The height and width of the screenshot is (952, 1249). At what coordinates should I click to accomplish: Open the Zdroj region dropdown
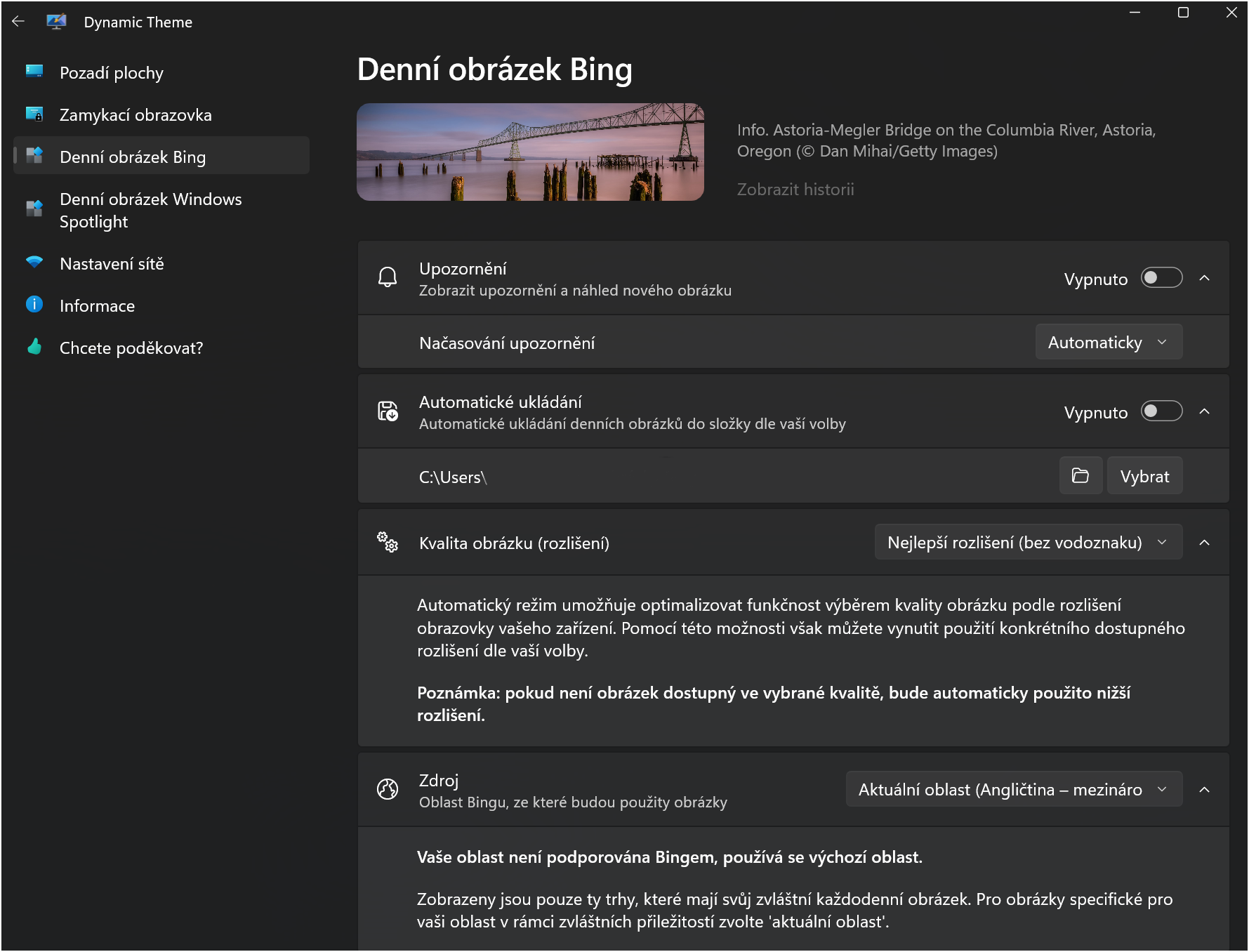(x=1013, y=790)
